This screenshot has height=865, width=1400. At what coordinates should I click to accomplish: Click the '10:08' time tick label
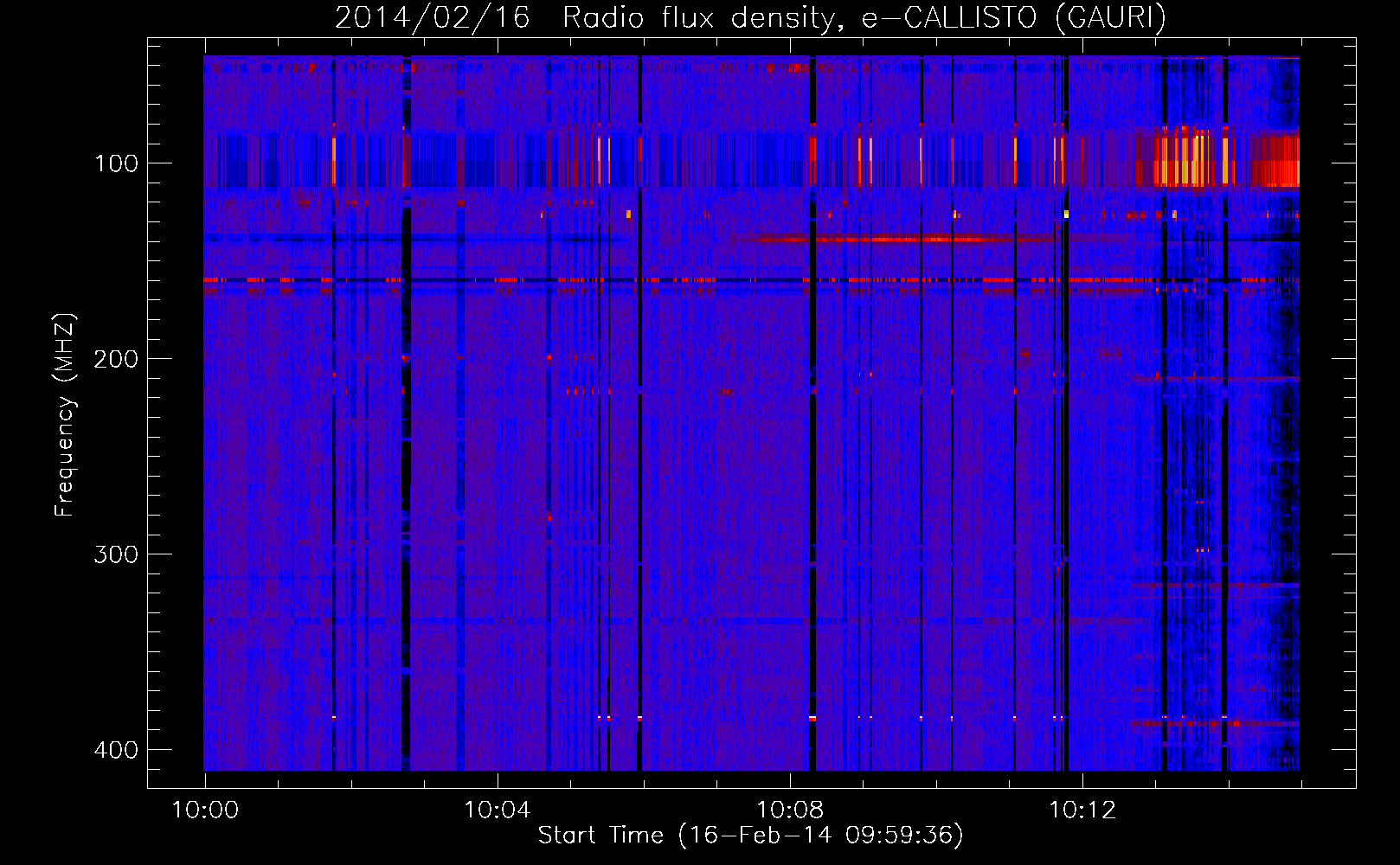point(790,811)
